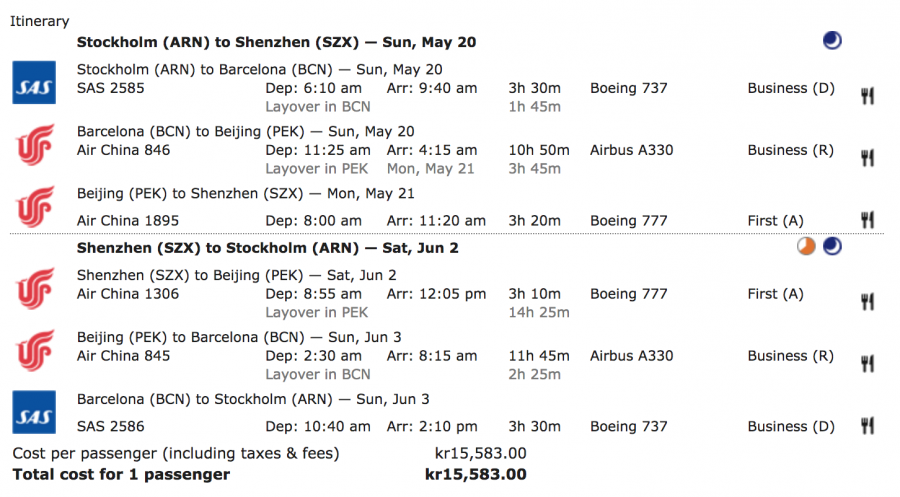Click Air China logo for flight 1895
Viewport: 900px width, 497px height.
coord(31,207)
